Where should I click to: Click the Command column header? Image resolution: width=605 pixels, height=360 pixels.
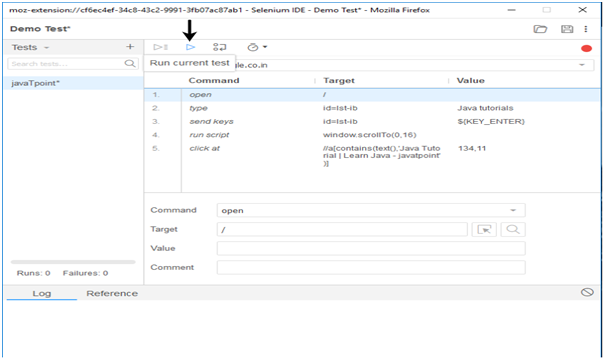click(214, 81)
